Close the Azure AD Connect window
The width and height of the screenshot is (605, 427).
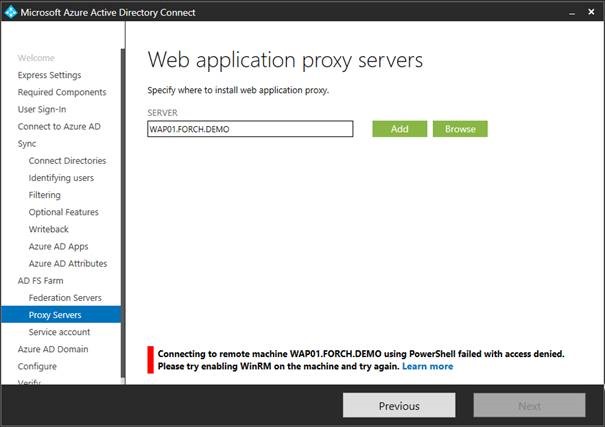point(591,12)
